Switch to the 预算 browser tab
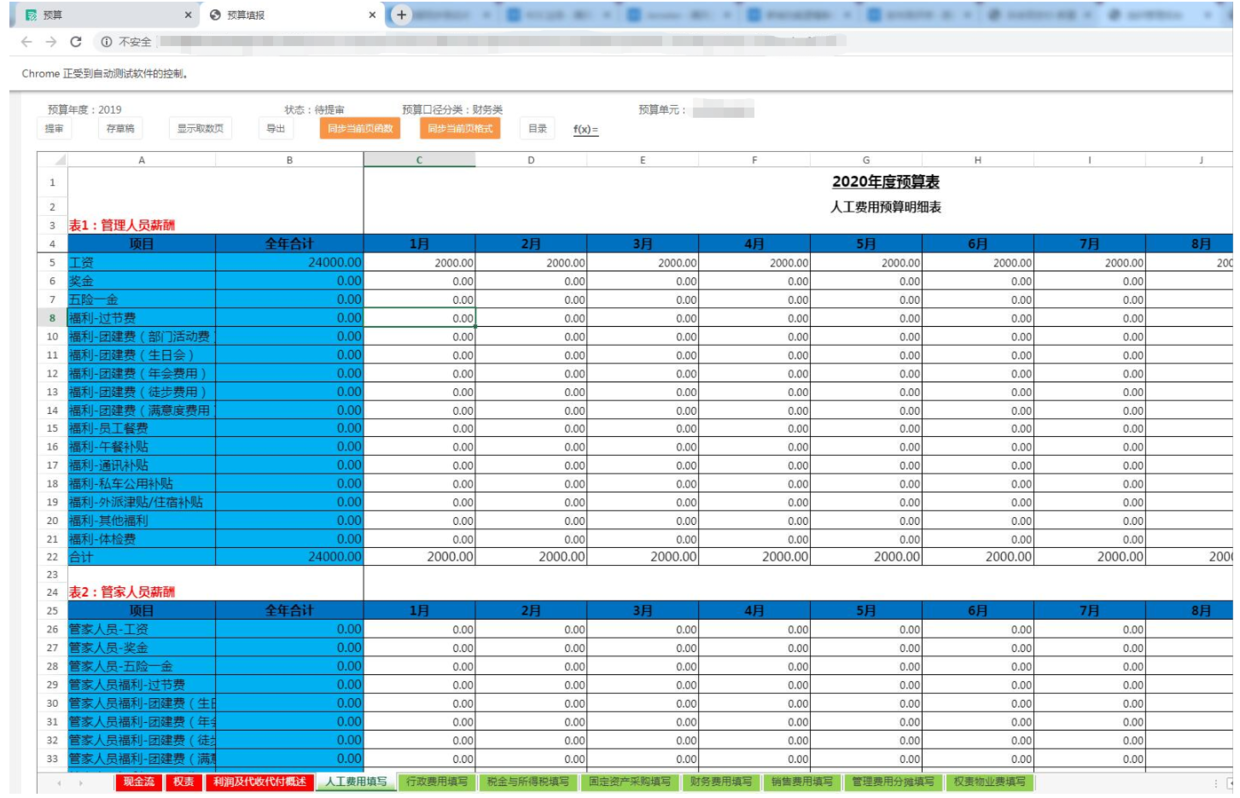Viewport: 1240px width, 798px height. [105, 15]
